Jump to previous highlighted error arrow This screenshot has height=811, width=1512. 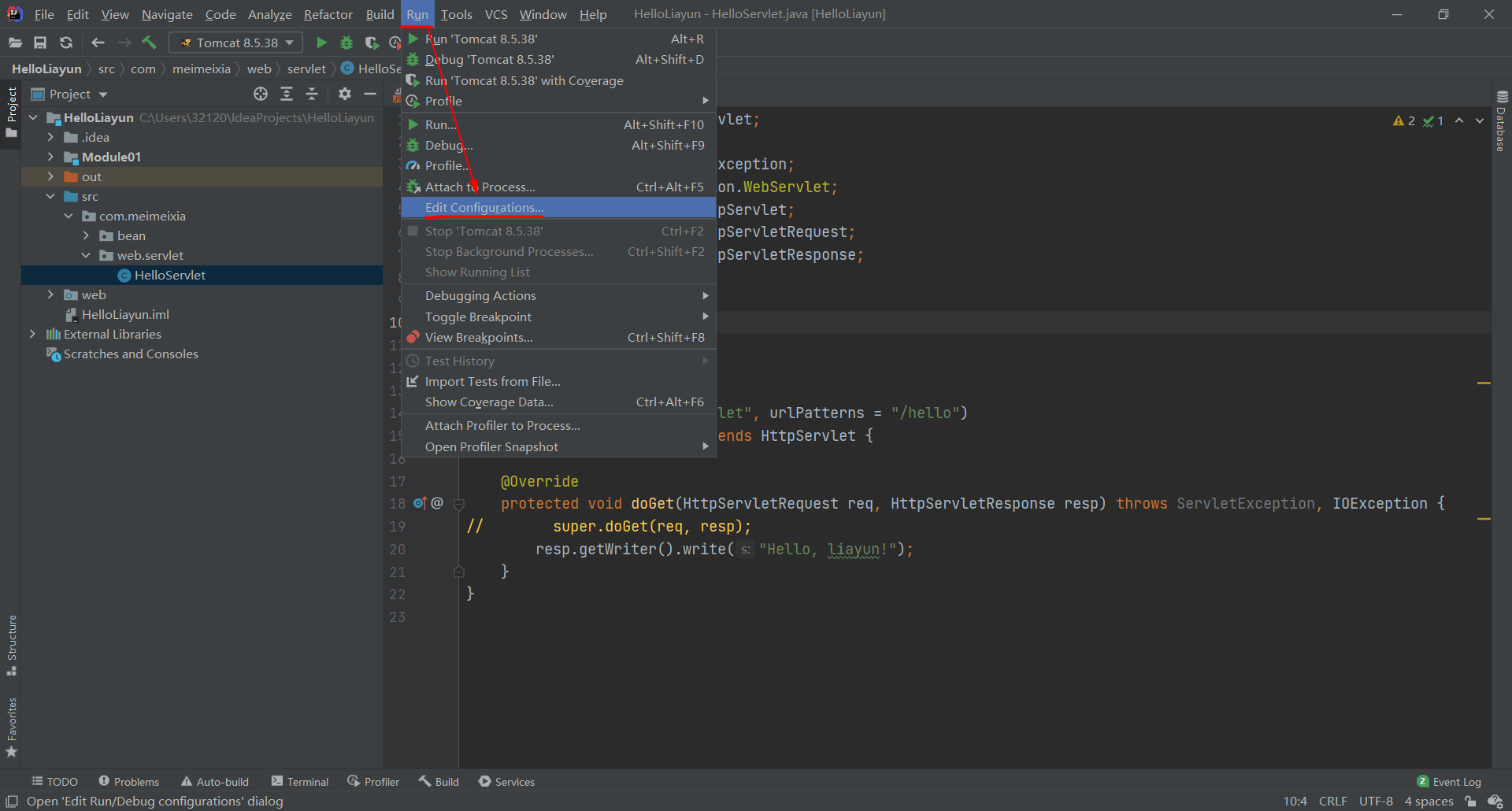[x=1459, y=120]
